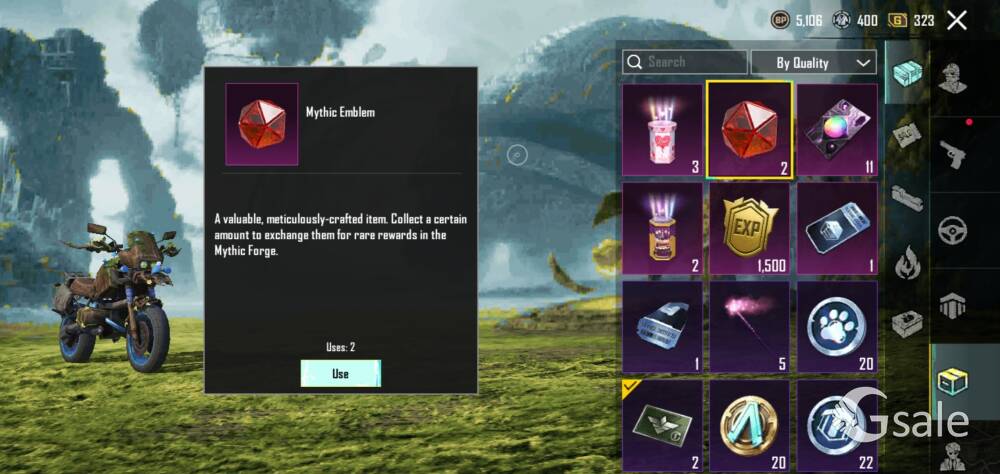Open the weapons pistol category tab
This screenshot has width=1000, height=474.
pyautogui.click(x=952, y=154)
